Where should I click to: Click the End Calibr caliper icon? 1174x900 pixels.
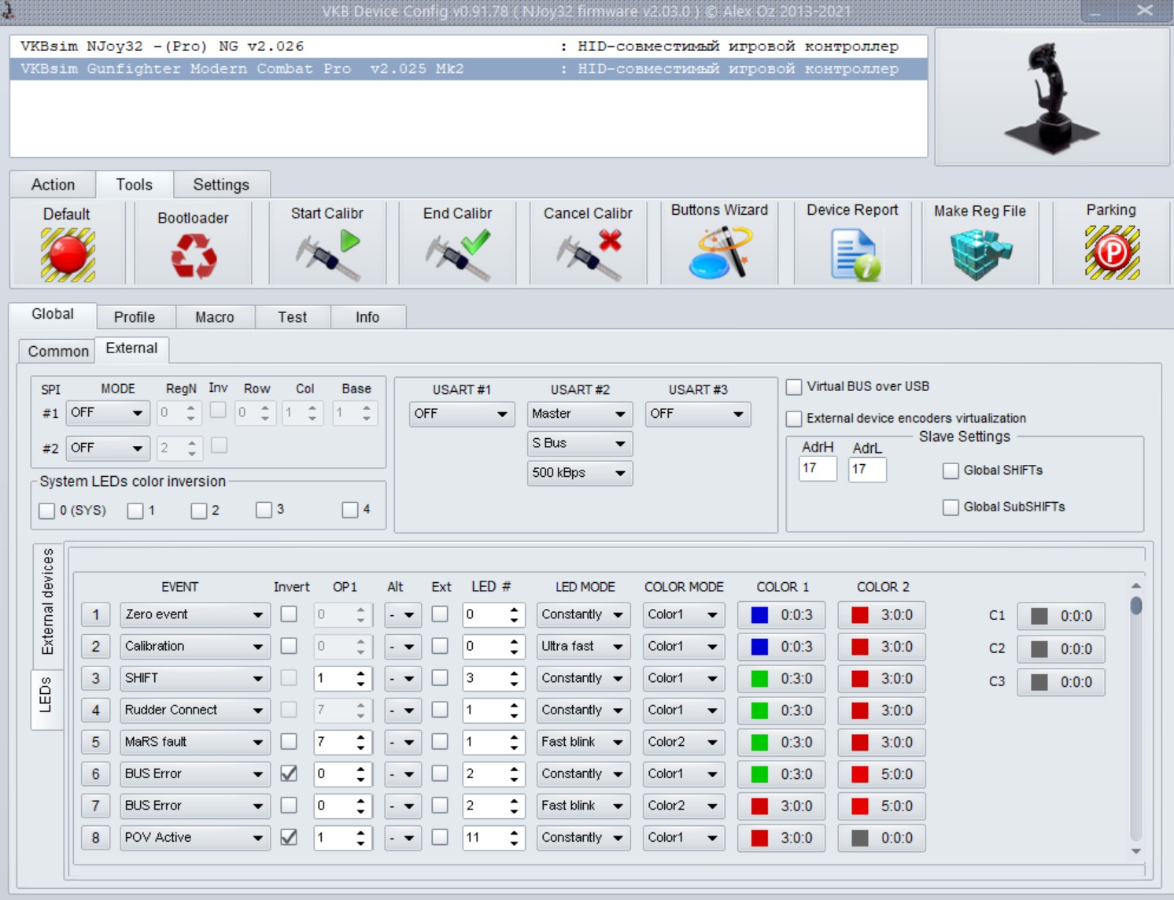pos(457,254)
